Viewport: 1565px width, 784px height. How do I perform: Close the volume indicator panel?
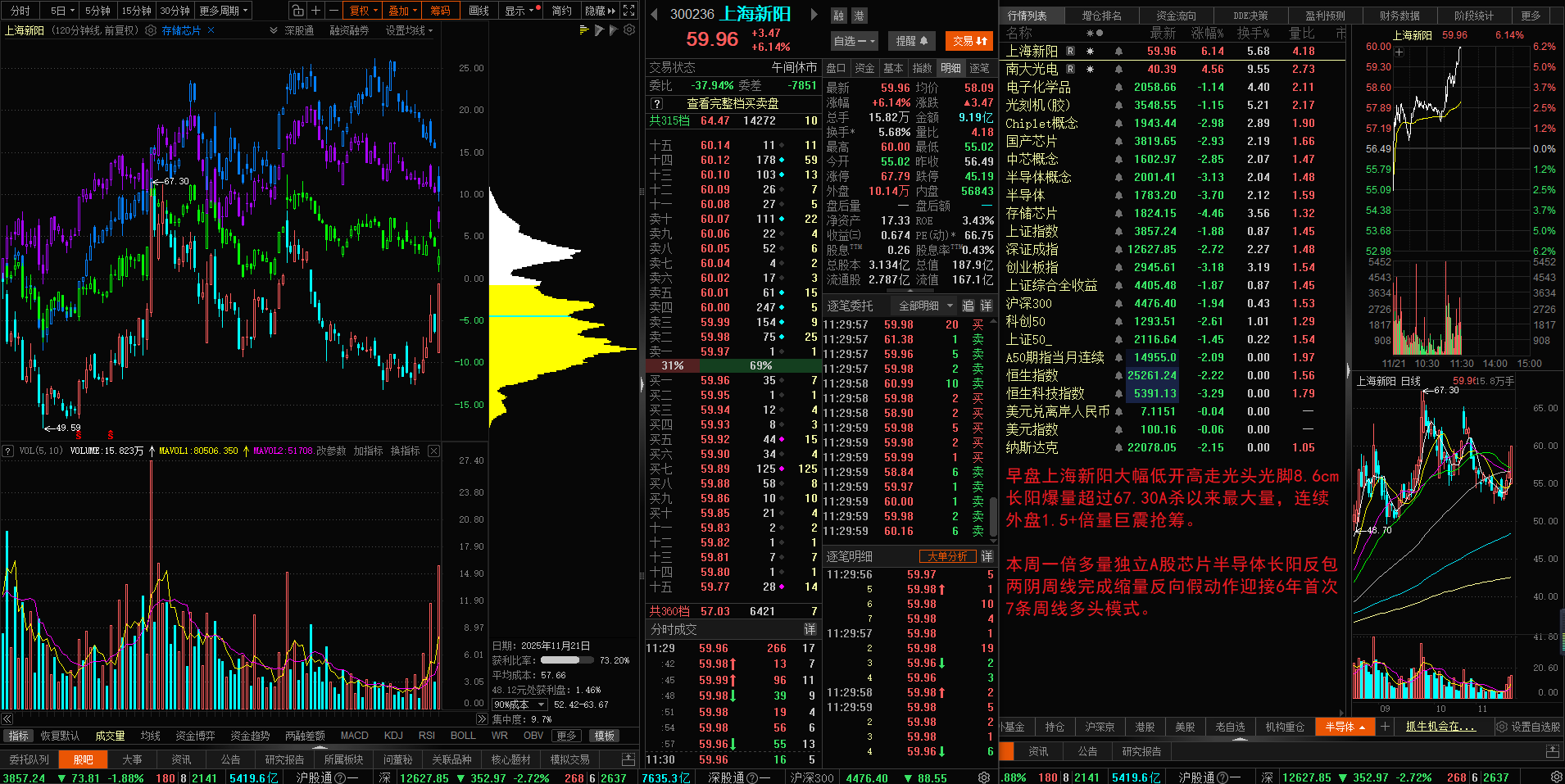pyautogui.click(x=433, y=451)
